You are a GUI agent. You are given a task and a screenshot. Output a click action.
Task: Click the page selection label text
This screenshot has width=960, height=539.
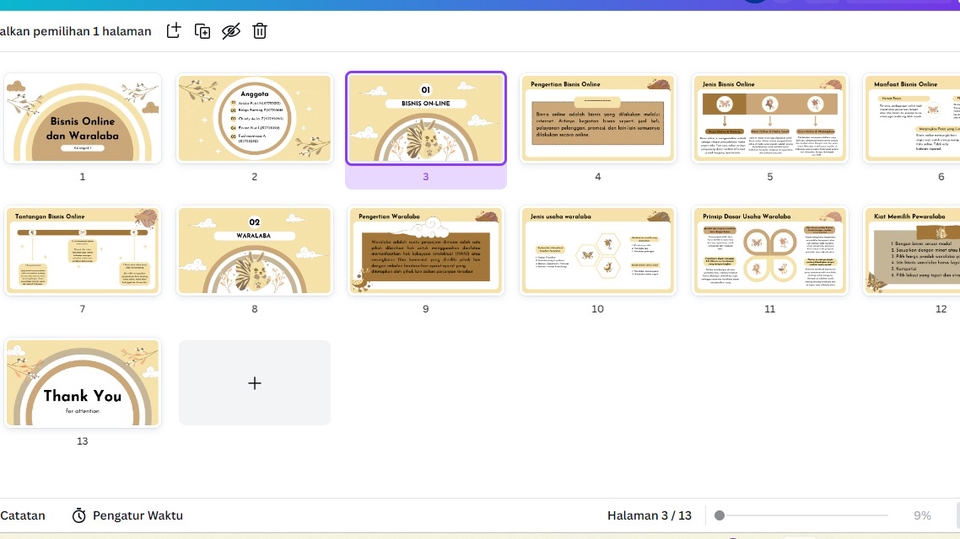(75, 31)
